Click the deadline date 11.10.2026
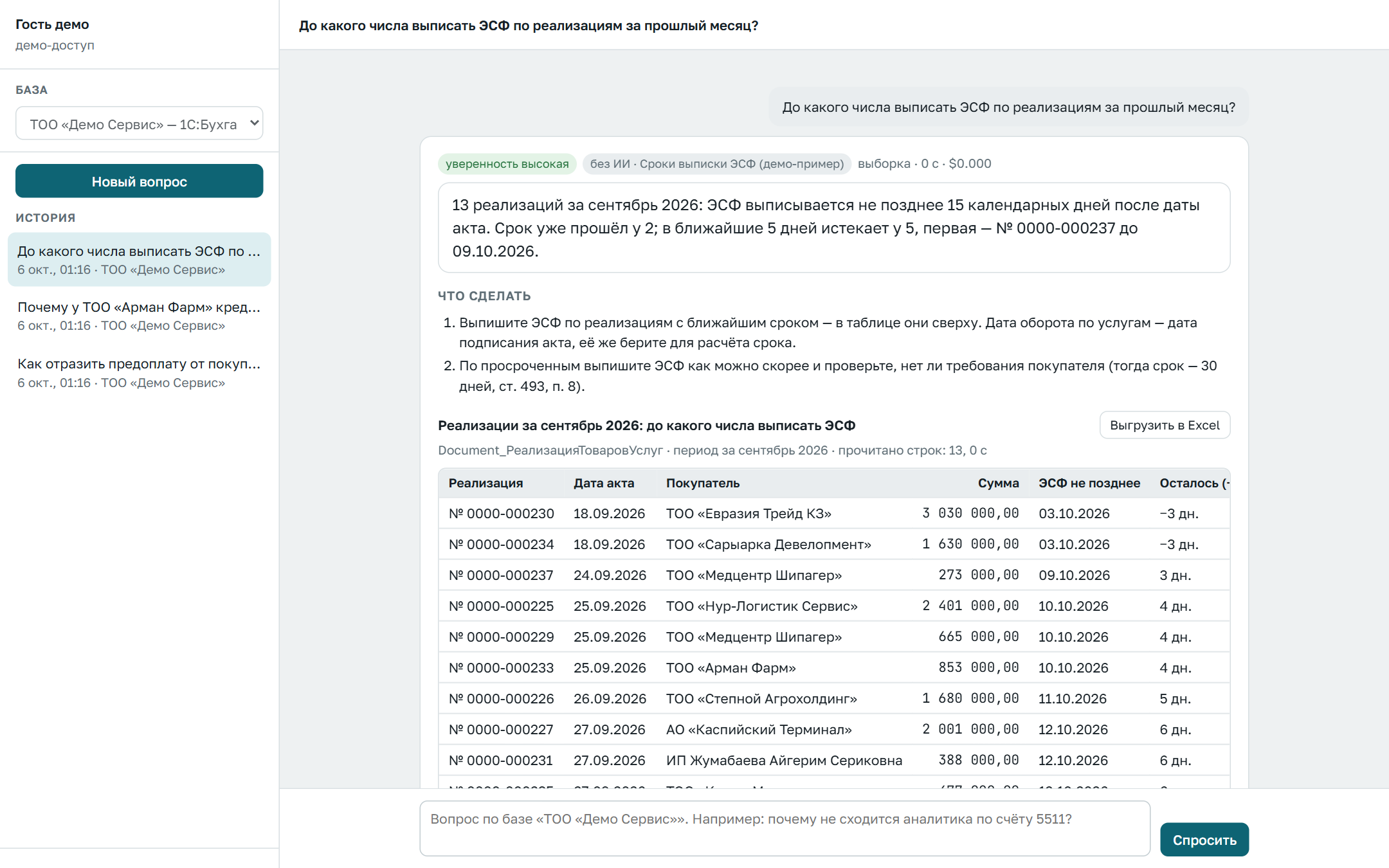 pyautogui.click(x=1073, y=699)
